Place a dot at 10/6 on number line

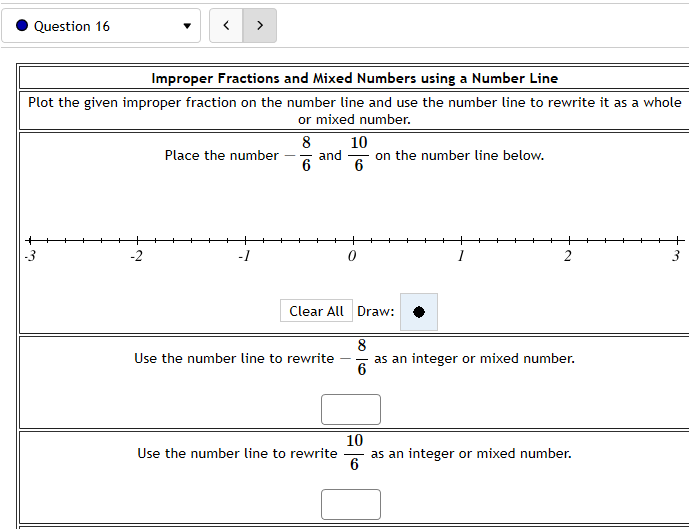pyautogui.click(x=534, y=241)
